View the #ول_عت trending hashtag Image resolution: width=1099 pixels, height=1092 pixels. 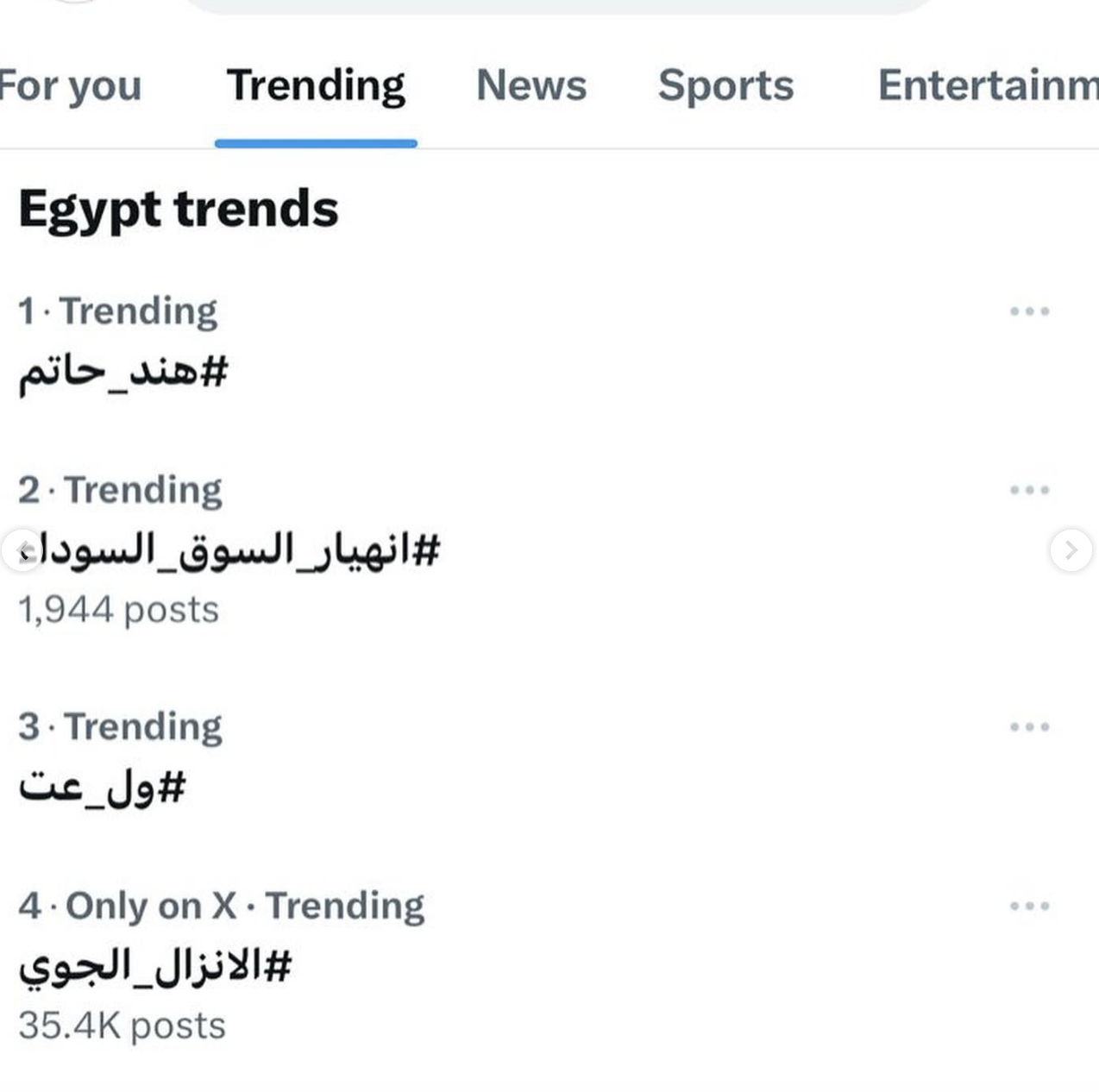[x=103, y=788]
